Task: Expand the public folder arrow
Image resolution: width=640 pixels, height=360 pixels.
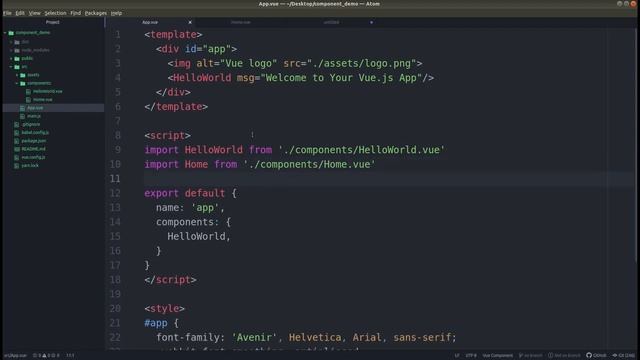Action: coord(11,58)
